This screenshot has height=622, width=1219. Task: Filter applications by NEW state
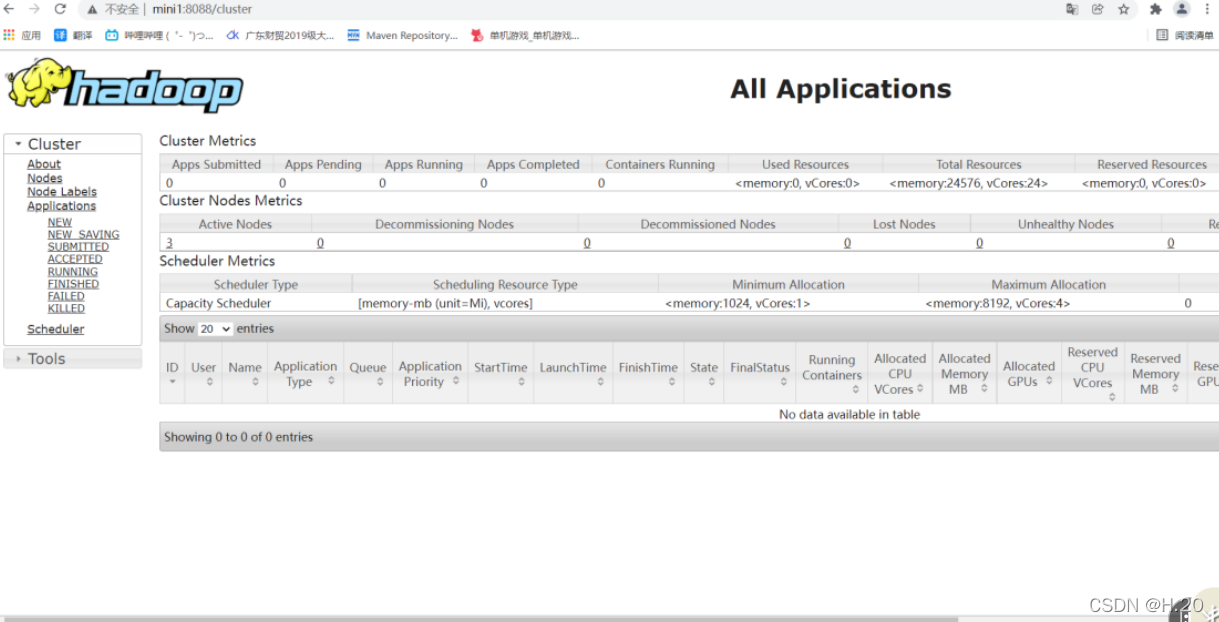pyautogui.click(x=60, y=222)
